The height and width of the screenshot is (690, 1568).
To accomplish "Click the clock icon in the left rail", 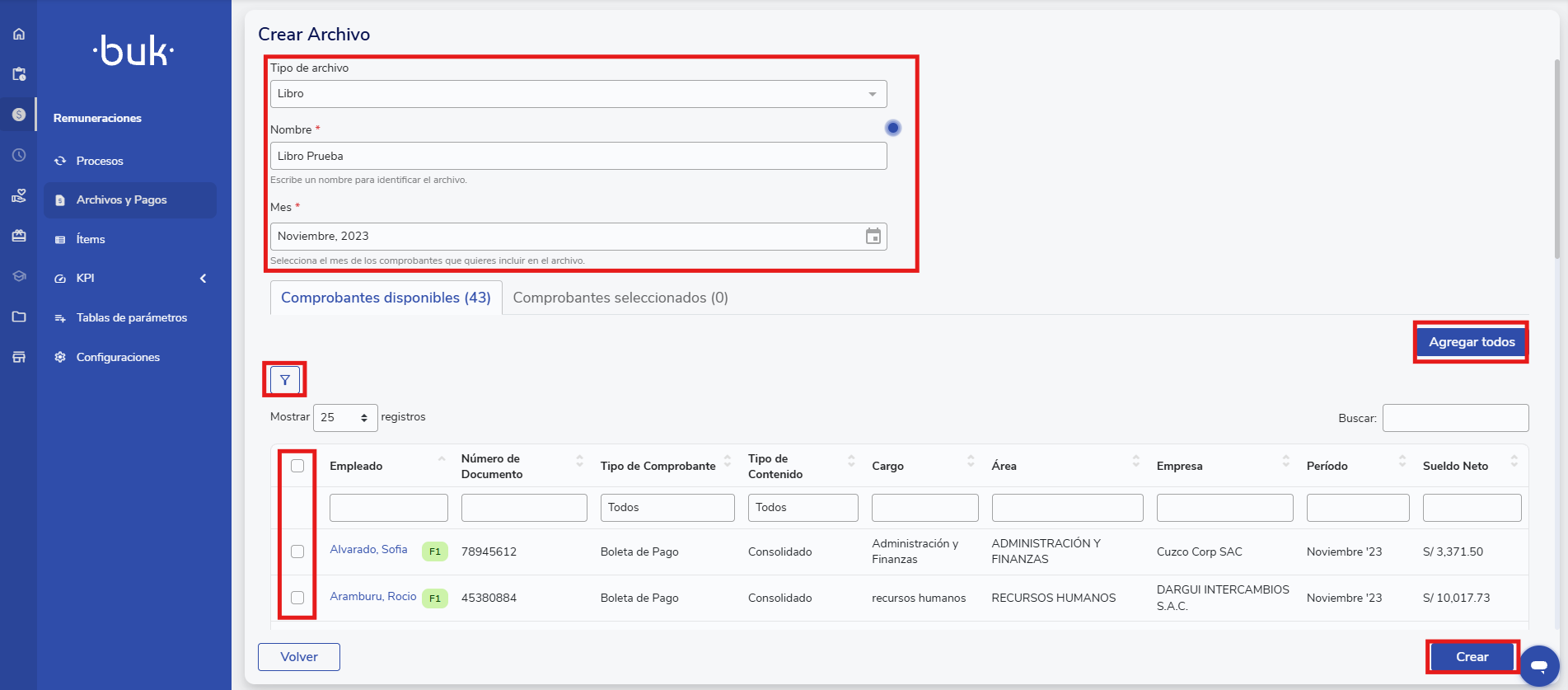I will coord(18,155).
